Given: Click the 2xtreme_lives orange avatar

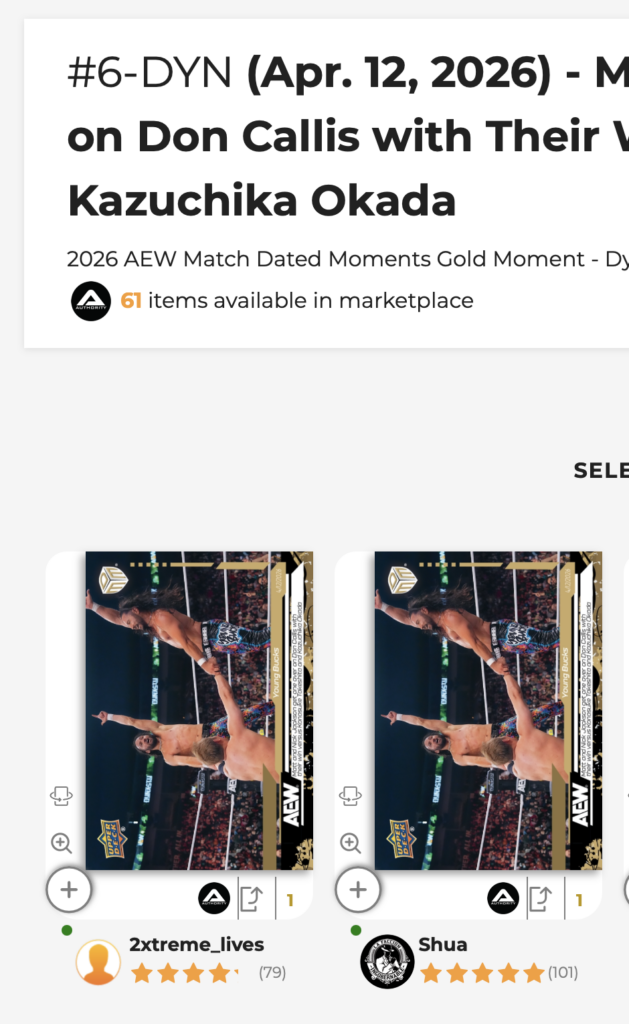Looking at the screenshot, I should coord(99,962).
